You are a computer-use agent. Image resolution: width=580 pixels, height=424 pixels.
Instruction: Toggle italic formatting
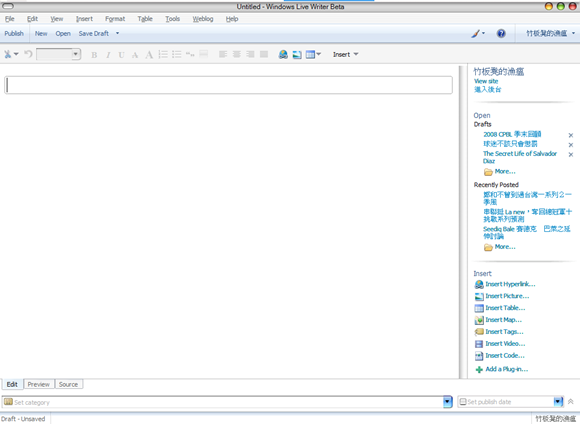click(x=108, y=55)
